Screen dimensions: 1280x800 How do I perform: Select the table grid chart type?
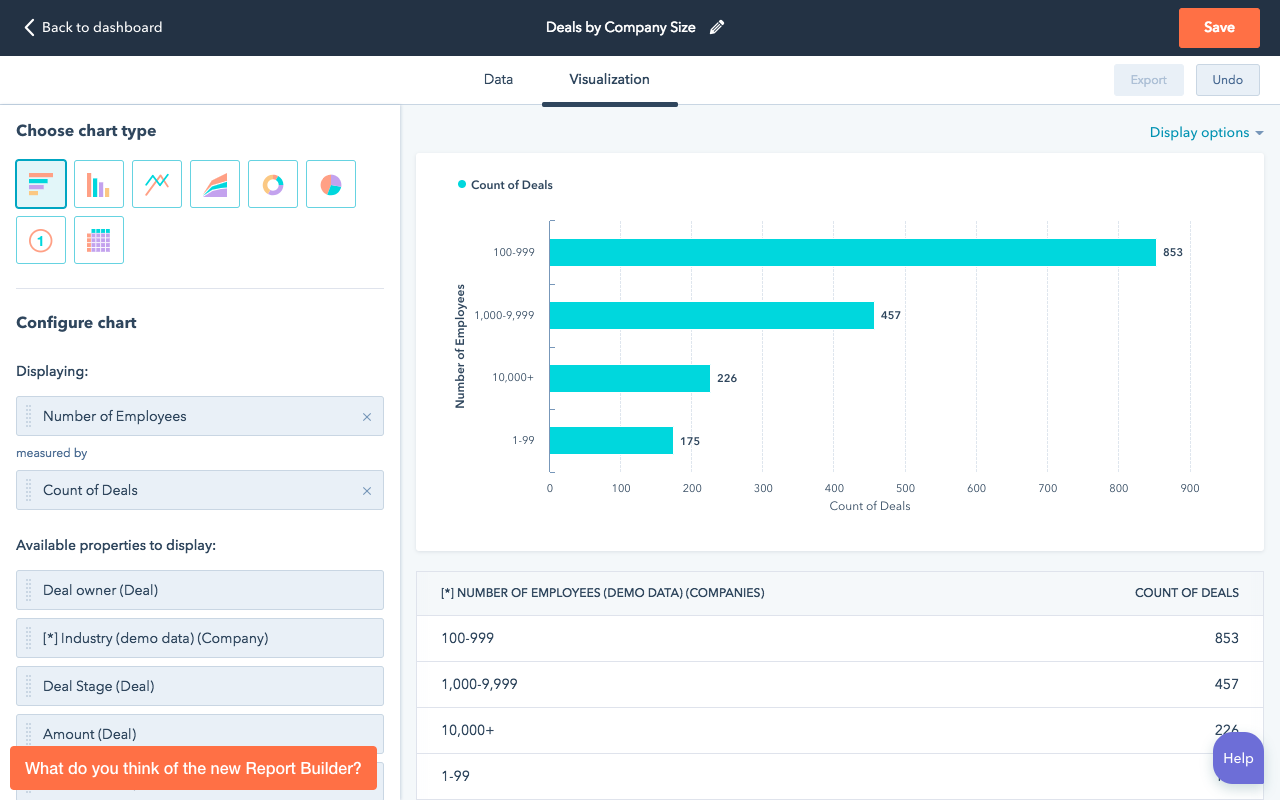(x=99, y=240)
